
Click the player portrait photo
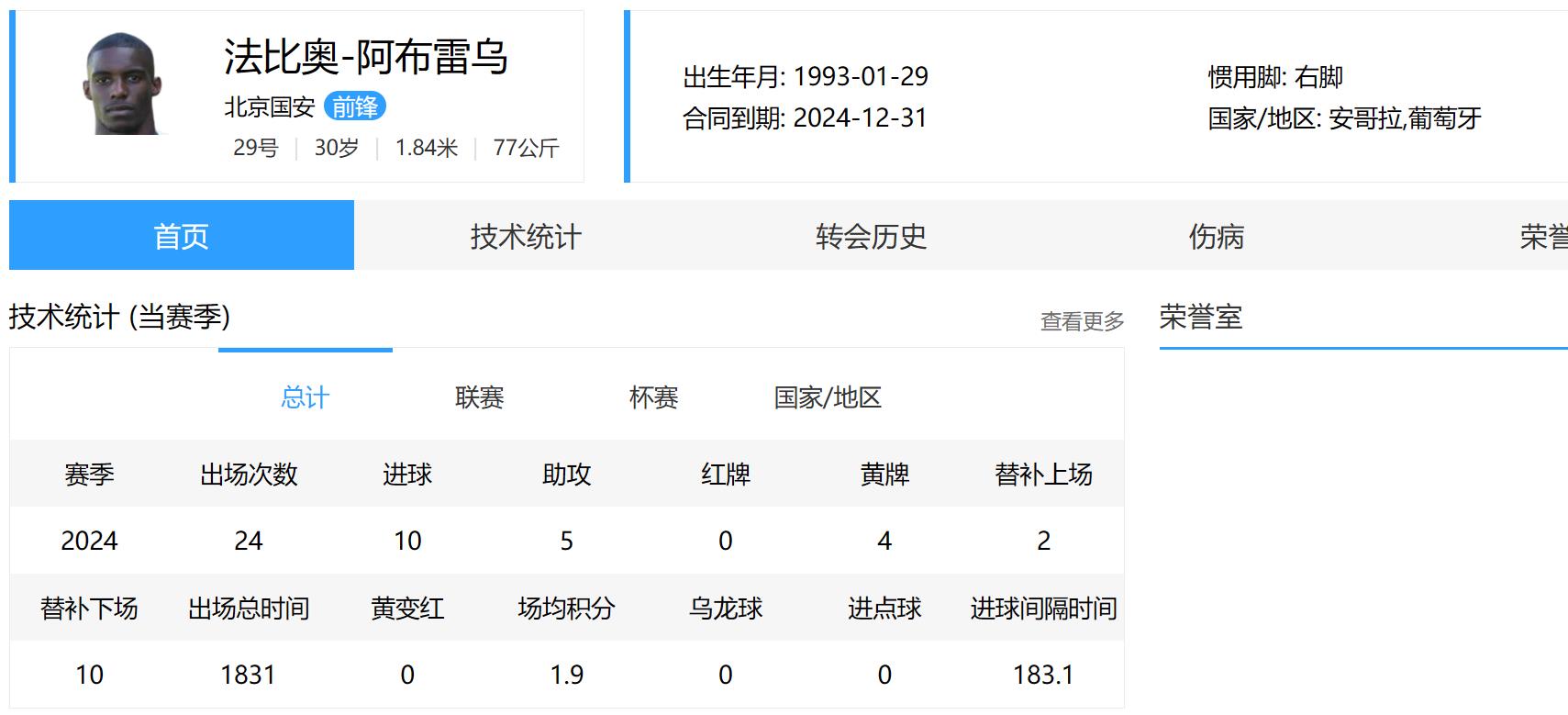point(122,84)
